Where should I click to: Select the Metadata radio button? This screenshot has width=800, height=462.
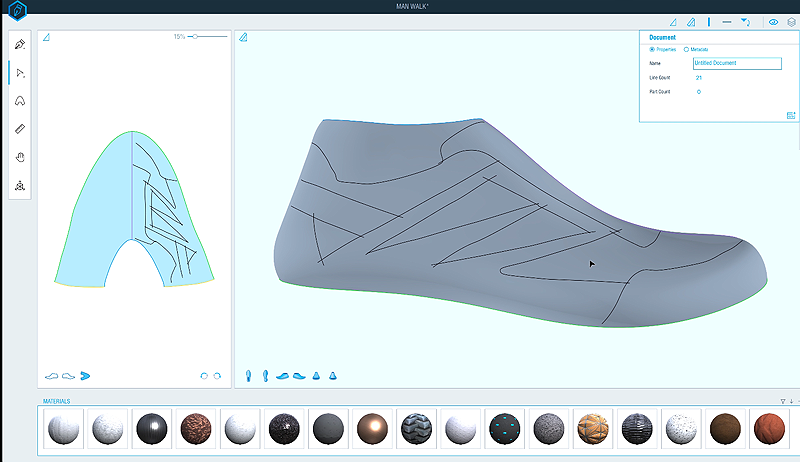(x=686, y=49)
